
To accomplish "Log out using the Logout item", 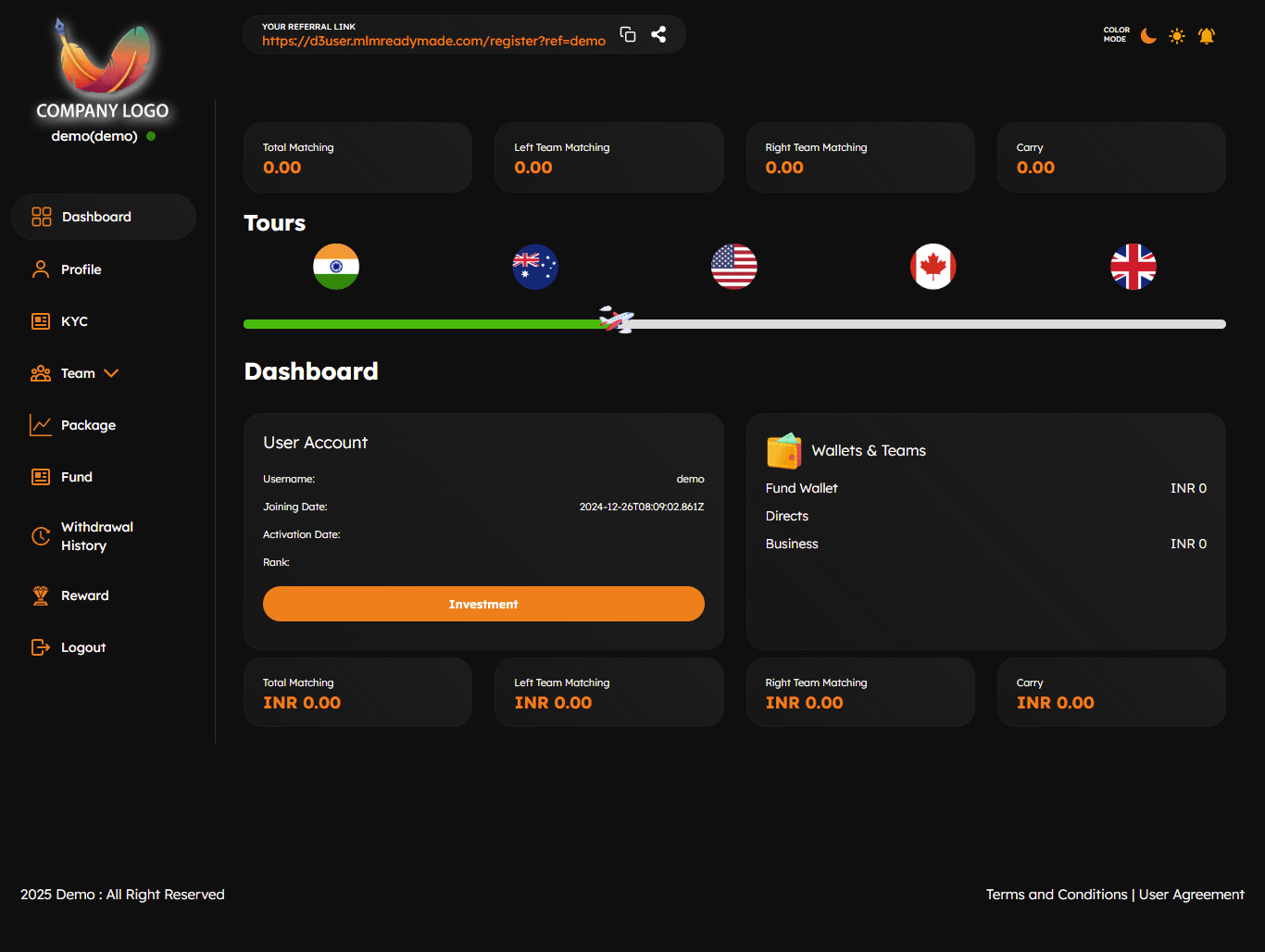I will (x=82, y=647).
